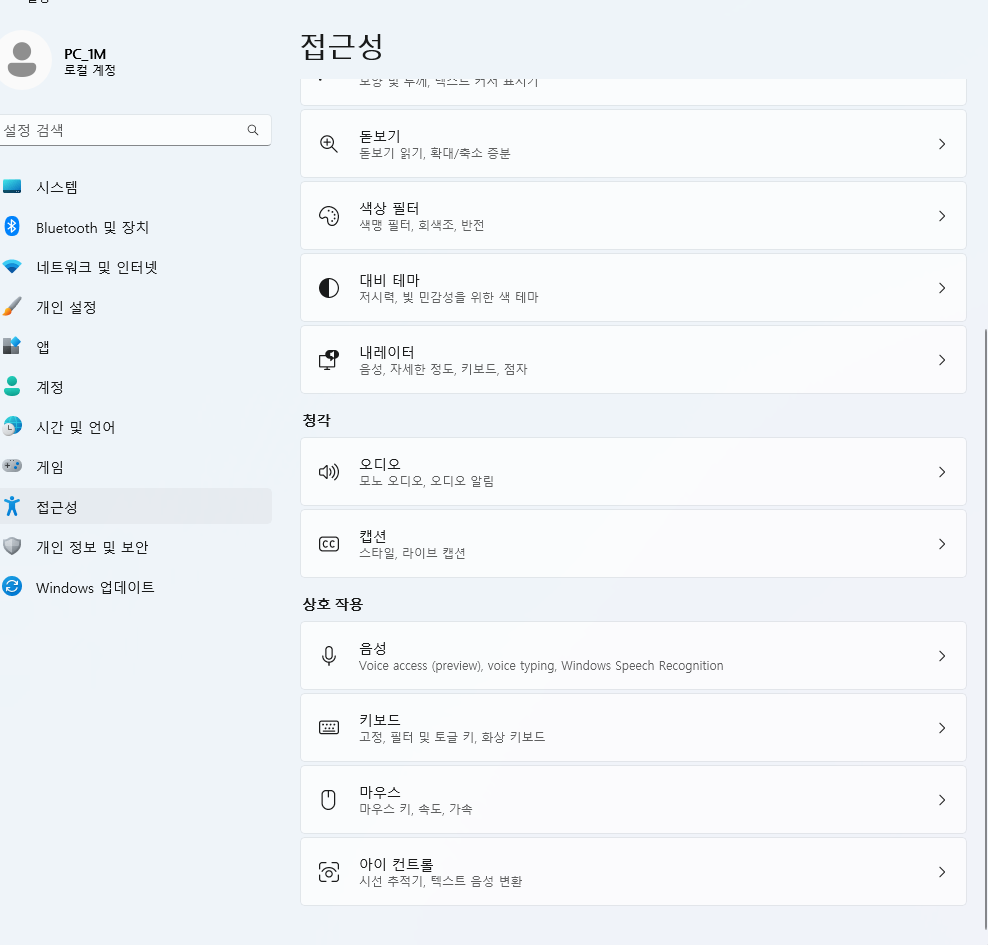Click the audio speaker icon

click(328, 472)
